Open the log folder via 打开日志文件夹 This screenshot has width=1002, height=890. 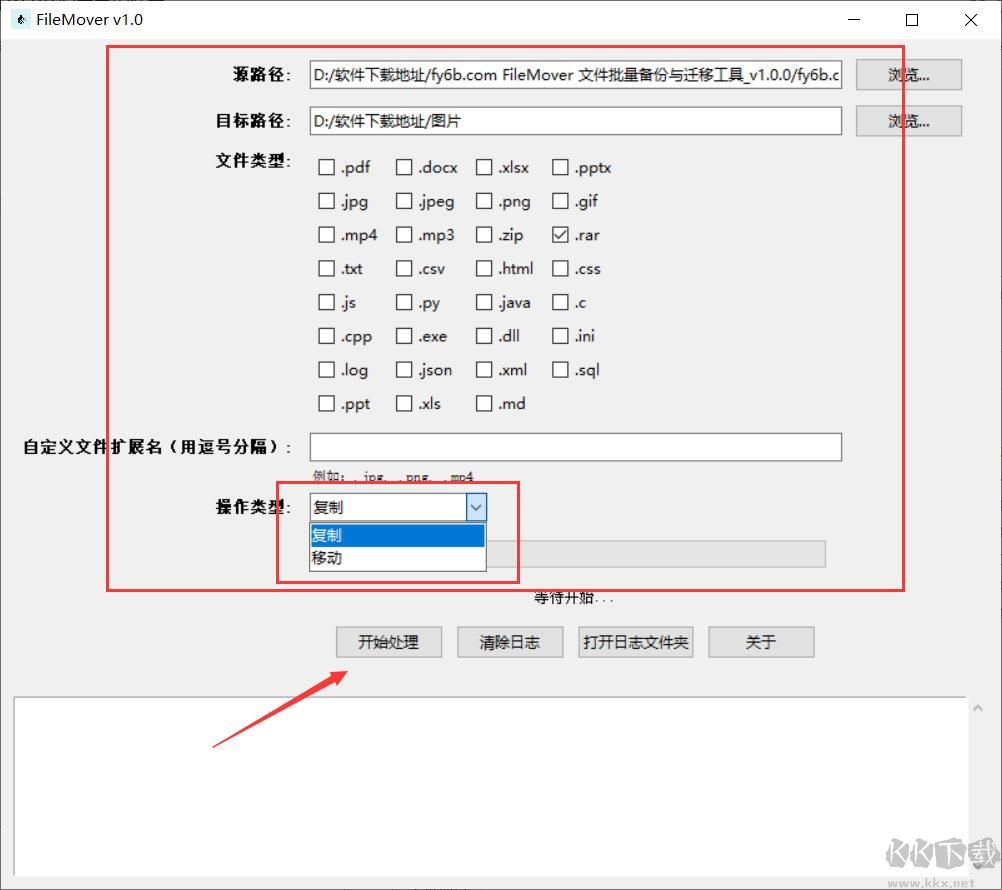[x=635, y=642]
